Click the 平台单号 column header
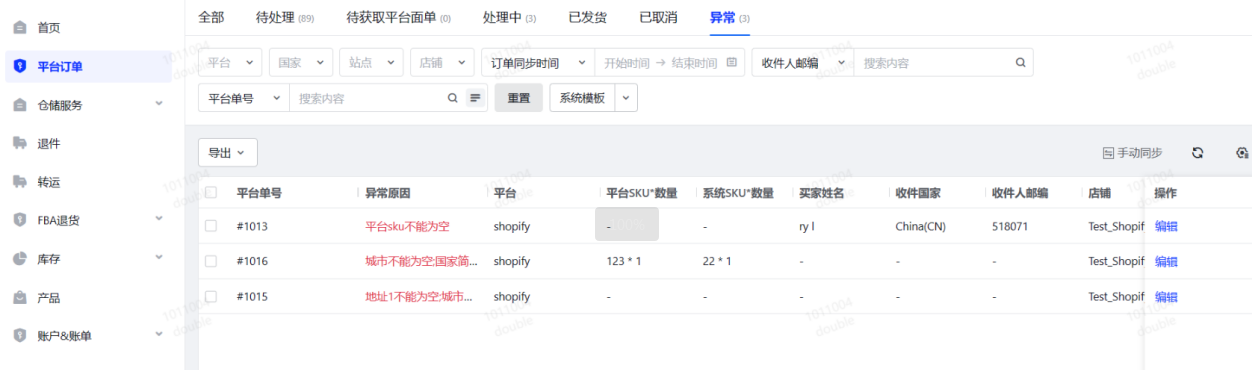 [259, 193]
